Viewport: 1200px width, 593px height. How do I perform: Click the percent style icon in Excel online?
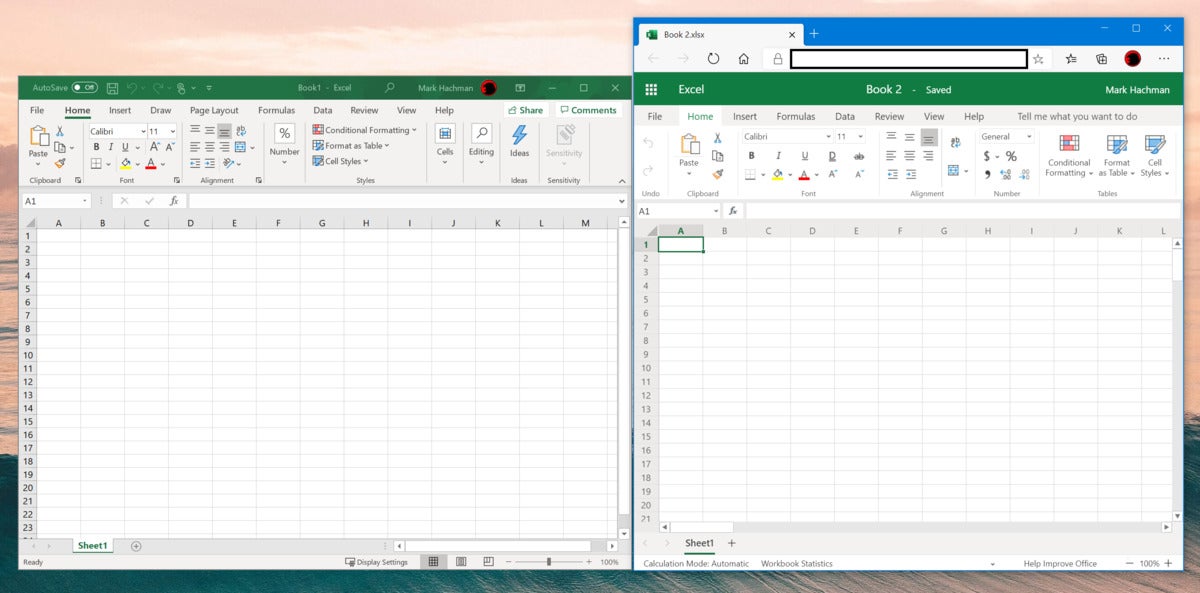tap(1011, 156)
